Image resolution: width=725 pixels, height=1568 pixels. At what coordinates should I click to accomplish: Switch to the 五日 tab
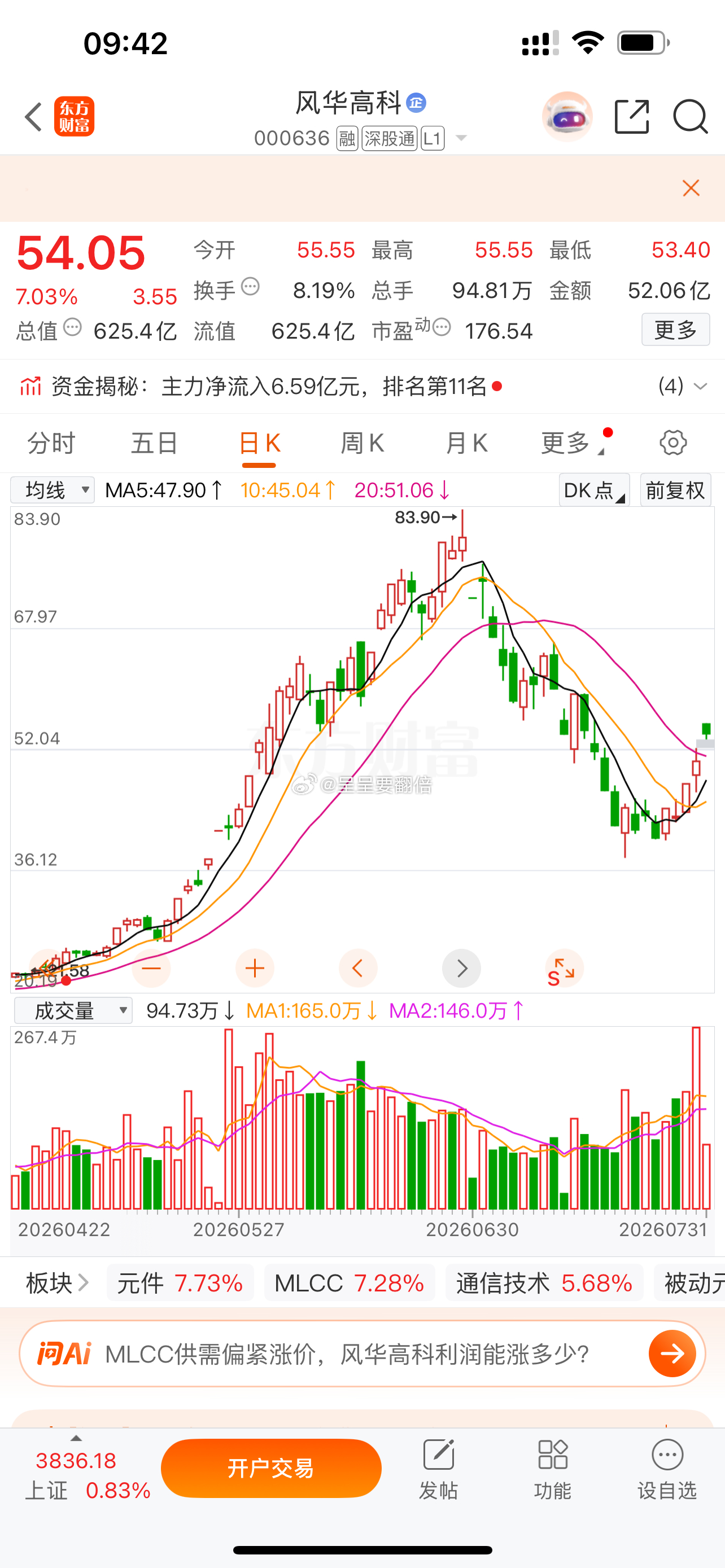pos(155,443)
